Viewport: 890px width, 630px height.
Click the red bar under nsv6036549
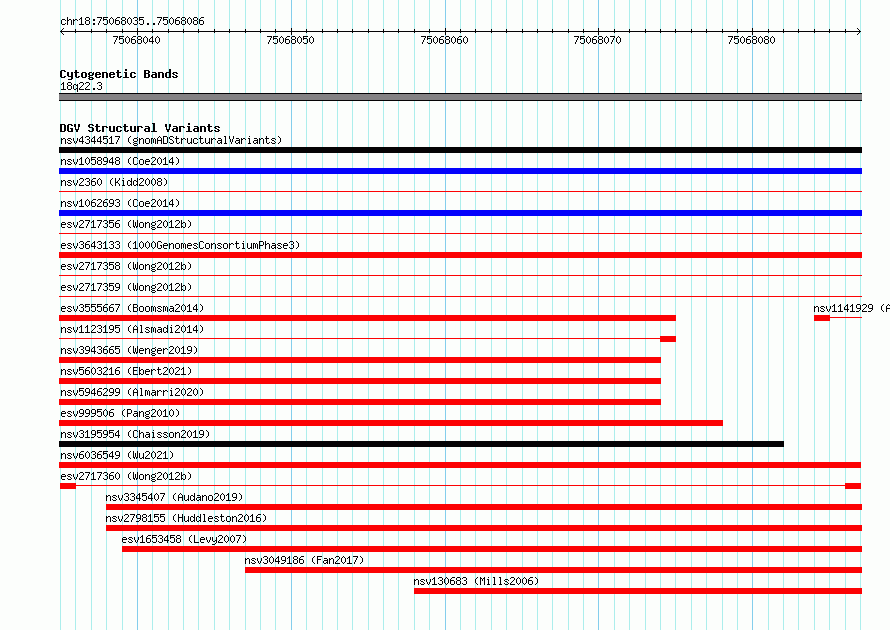coord(460,465)
